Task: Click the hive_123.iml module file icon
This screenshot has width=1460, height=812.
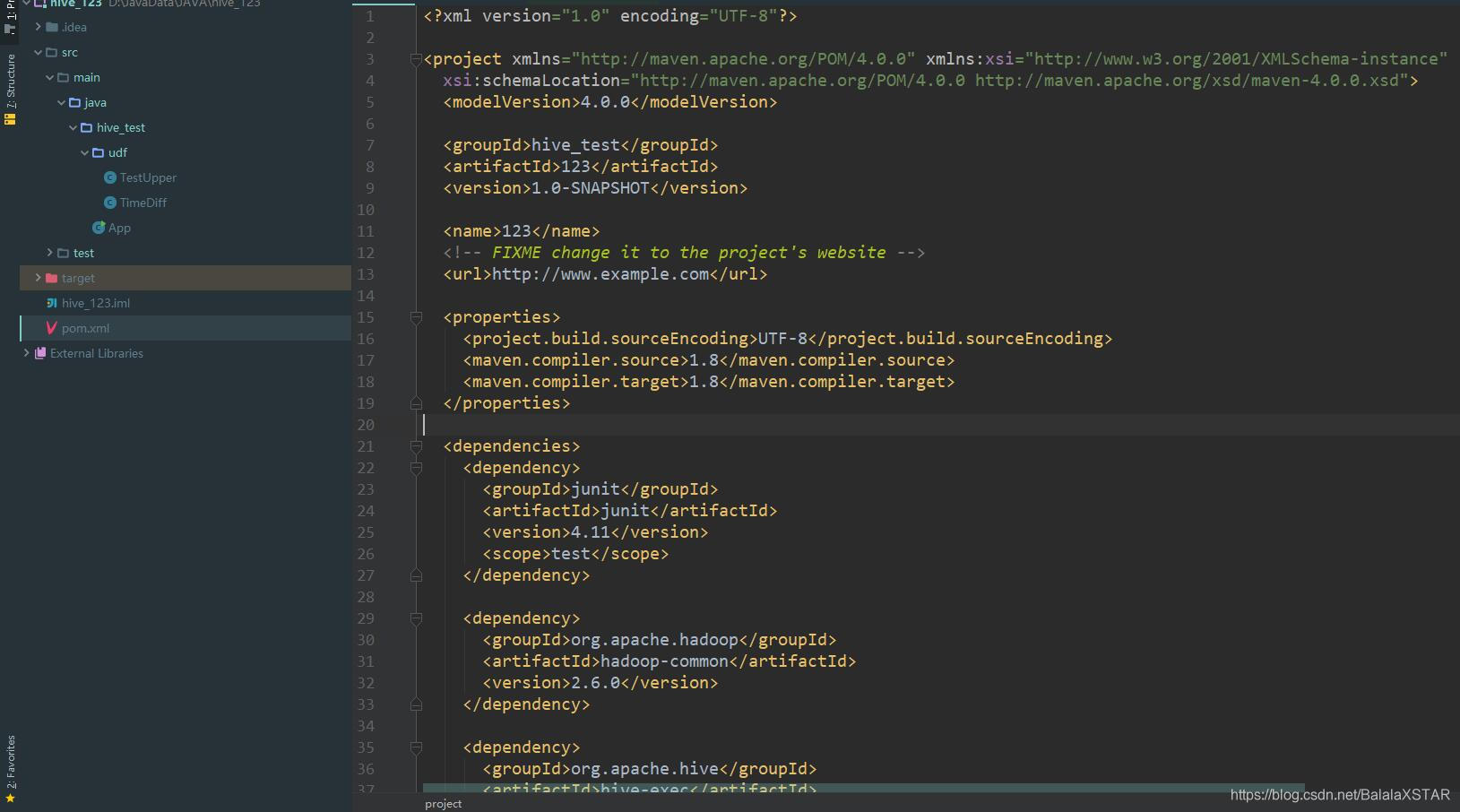Action: pyautogui.click(x=52, y=303)
